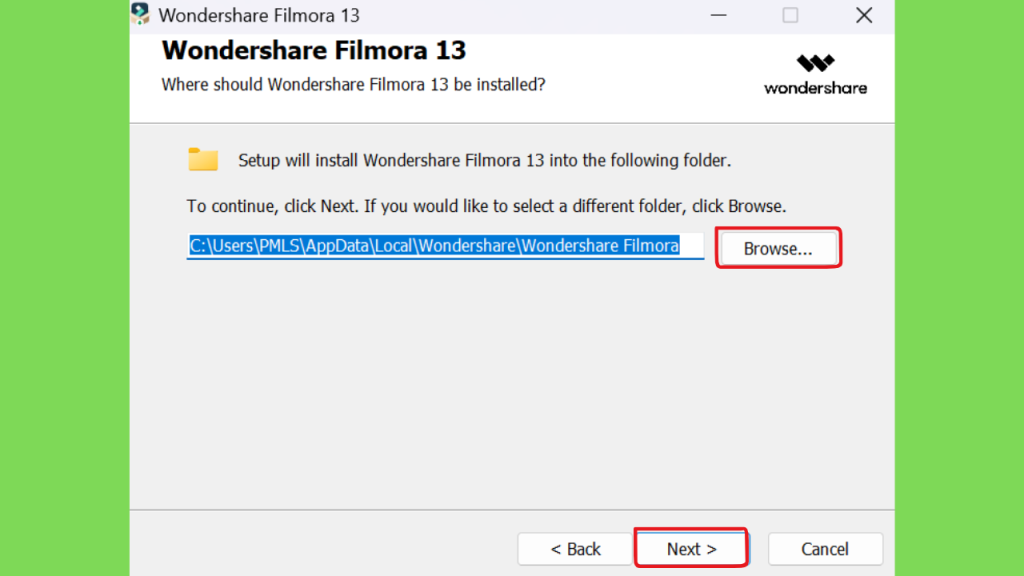Click the heading "Wondershare Filmora 13"
The image size is (1024, 576).
click(313, 50)
